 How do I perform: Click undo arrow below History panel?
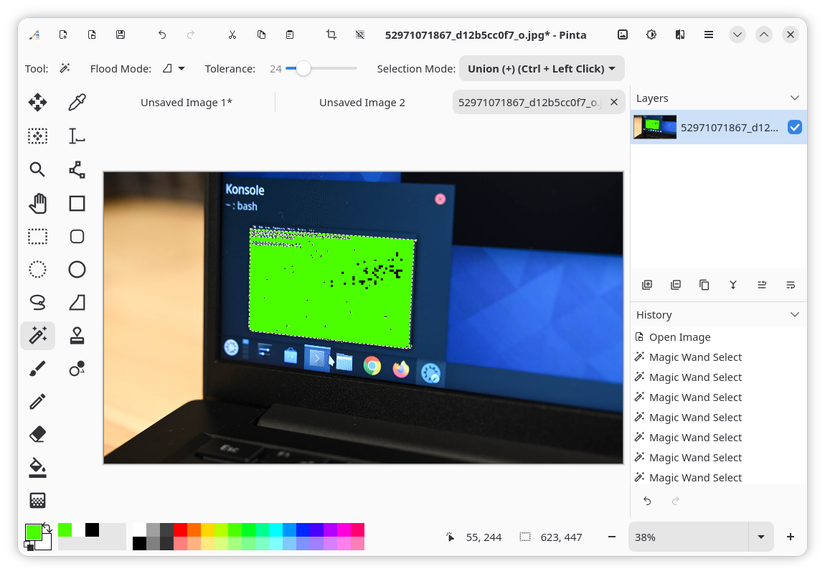pos(647,501)
